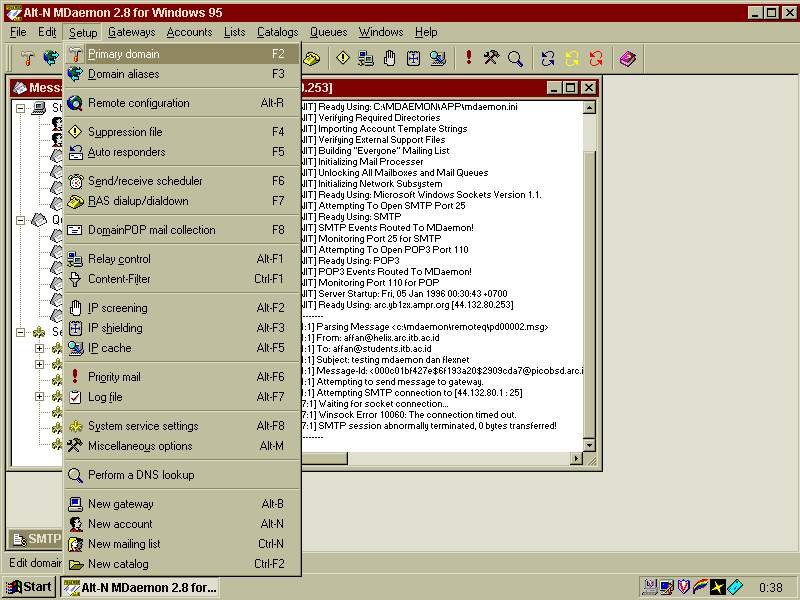
Task: Click the red exclamation Priority mail toolbar icon
Action: pyautogui.click(x=468, y=58)
